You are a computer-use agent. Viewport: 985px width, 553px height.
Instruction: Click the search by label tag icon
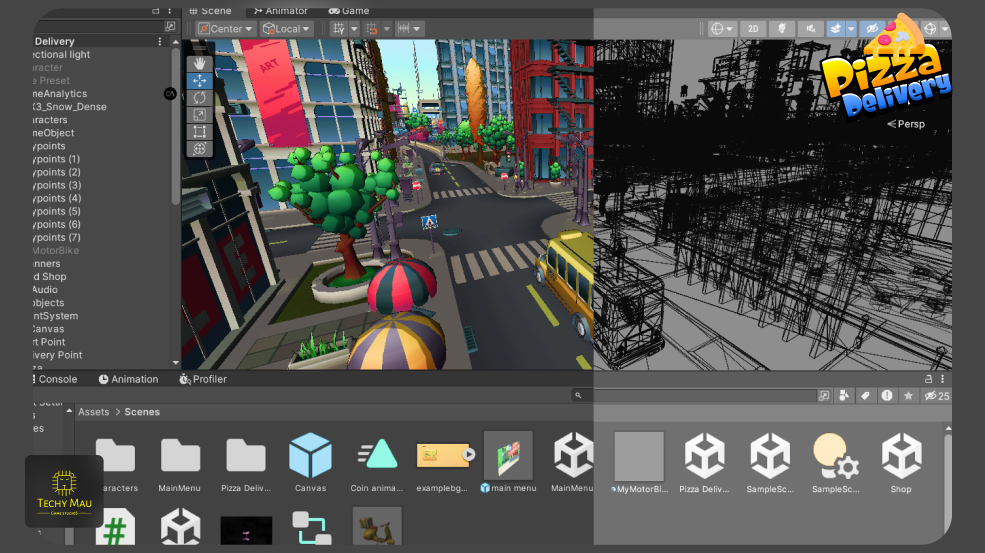(x=865, y=395)
